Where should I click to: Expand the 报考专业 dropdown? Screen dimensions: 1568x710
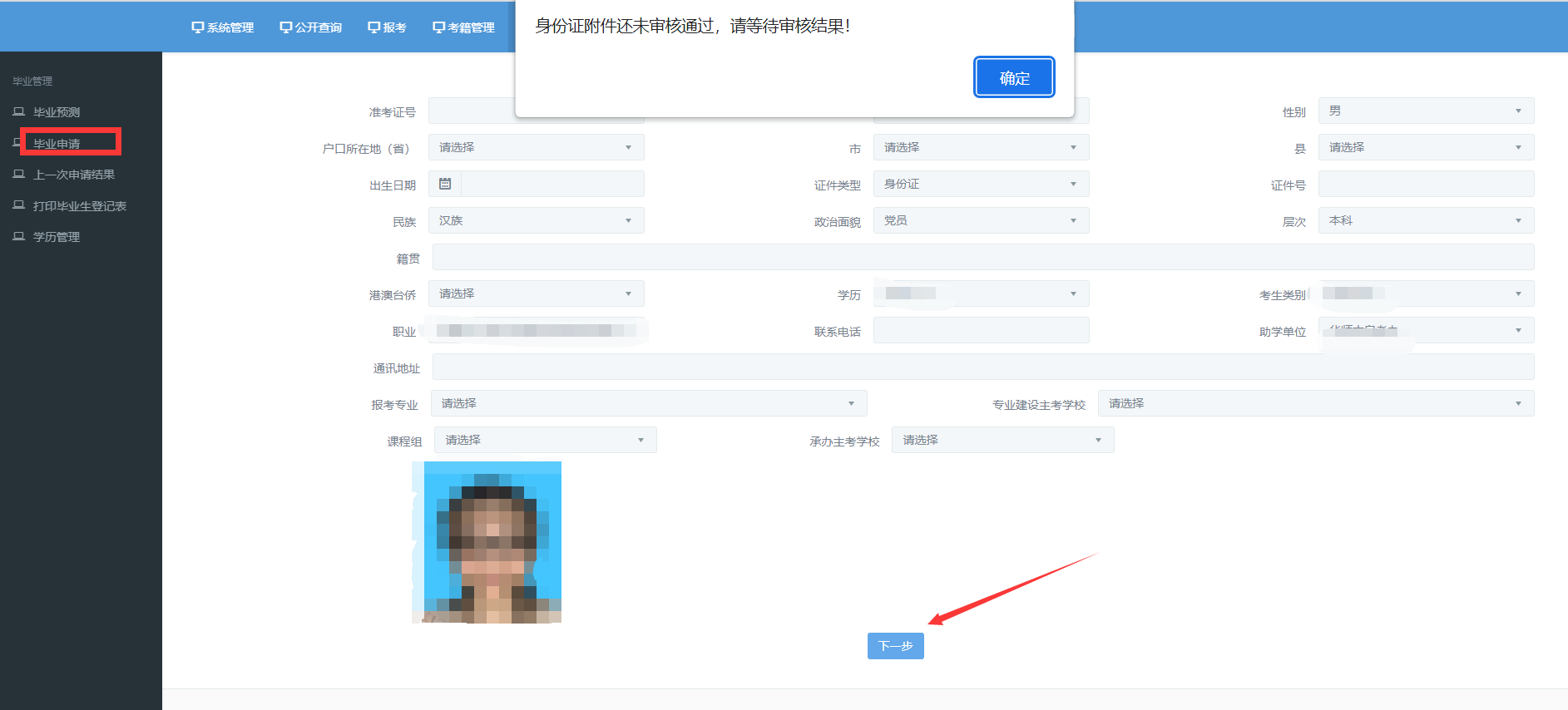coord(649,403)
